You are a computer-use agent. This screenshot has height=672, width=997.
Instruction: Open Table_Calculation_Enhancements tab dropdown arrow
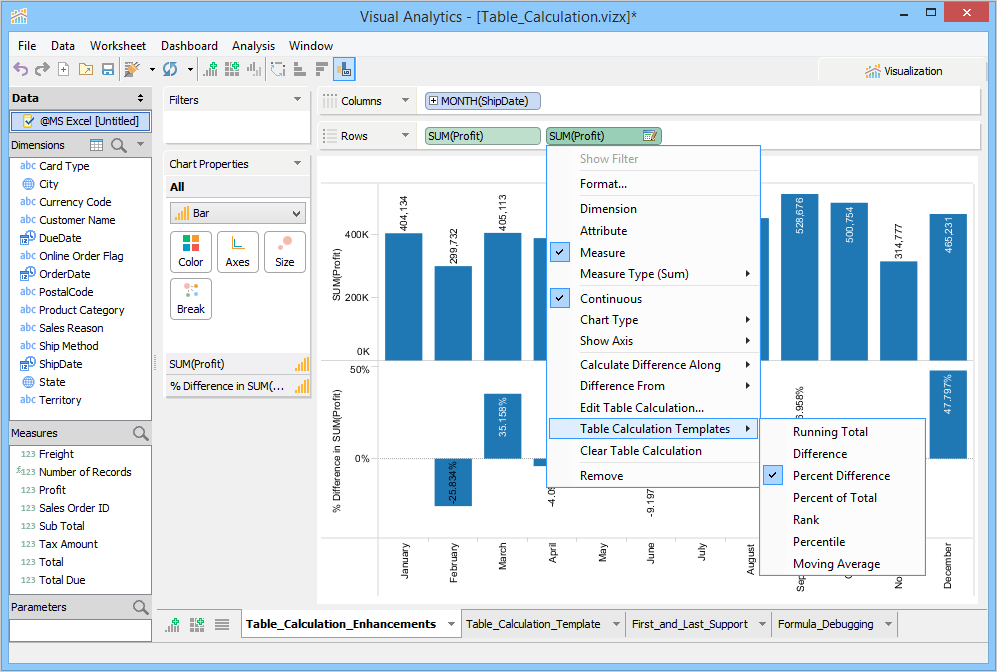pyautogui.click(x=451, y=624)
